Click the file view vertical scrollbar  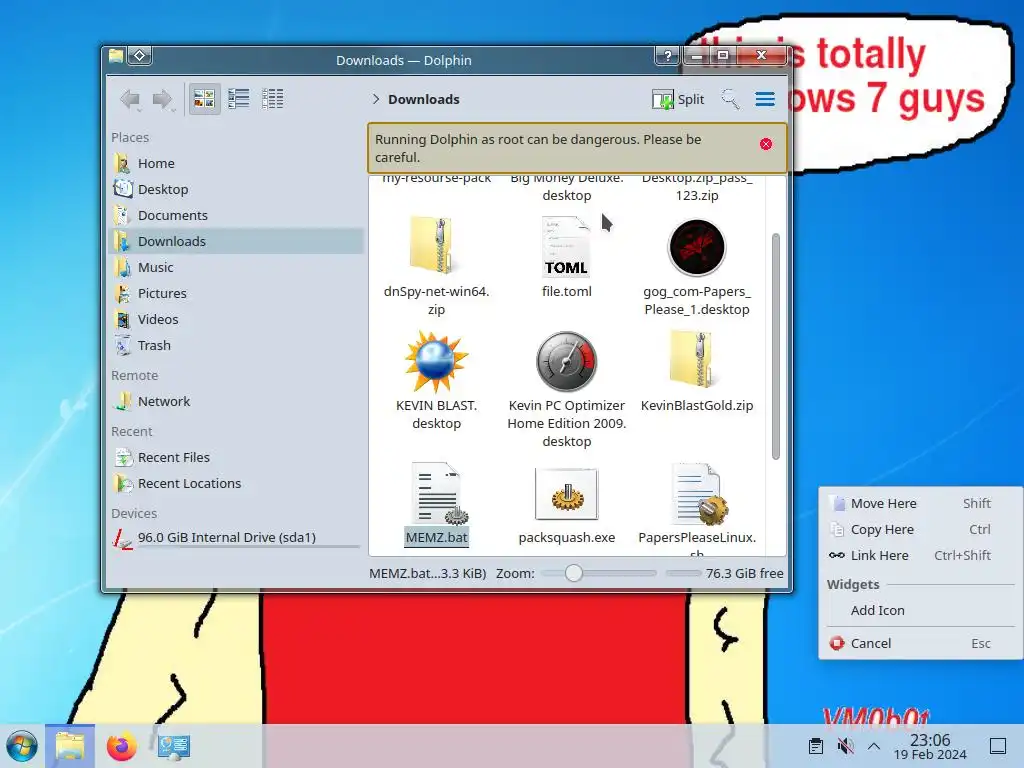[776, 346]
